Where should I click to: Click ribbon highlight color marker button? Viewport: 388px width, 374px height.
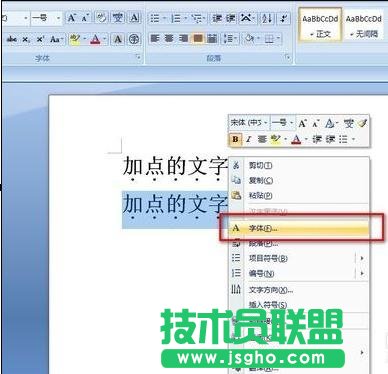pyautogui.click(x=75, y=39)
